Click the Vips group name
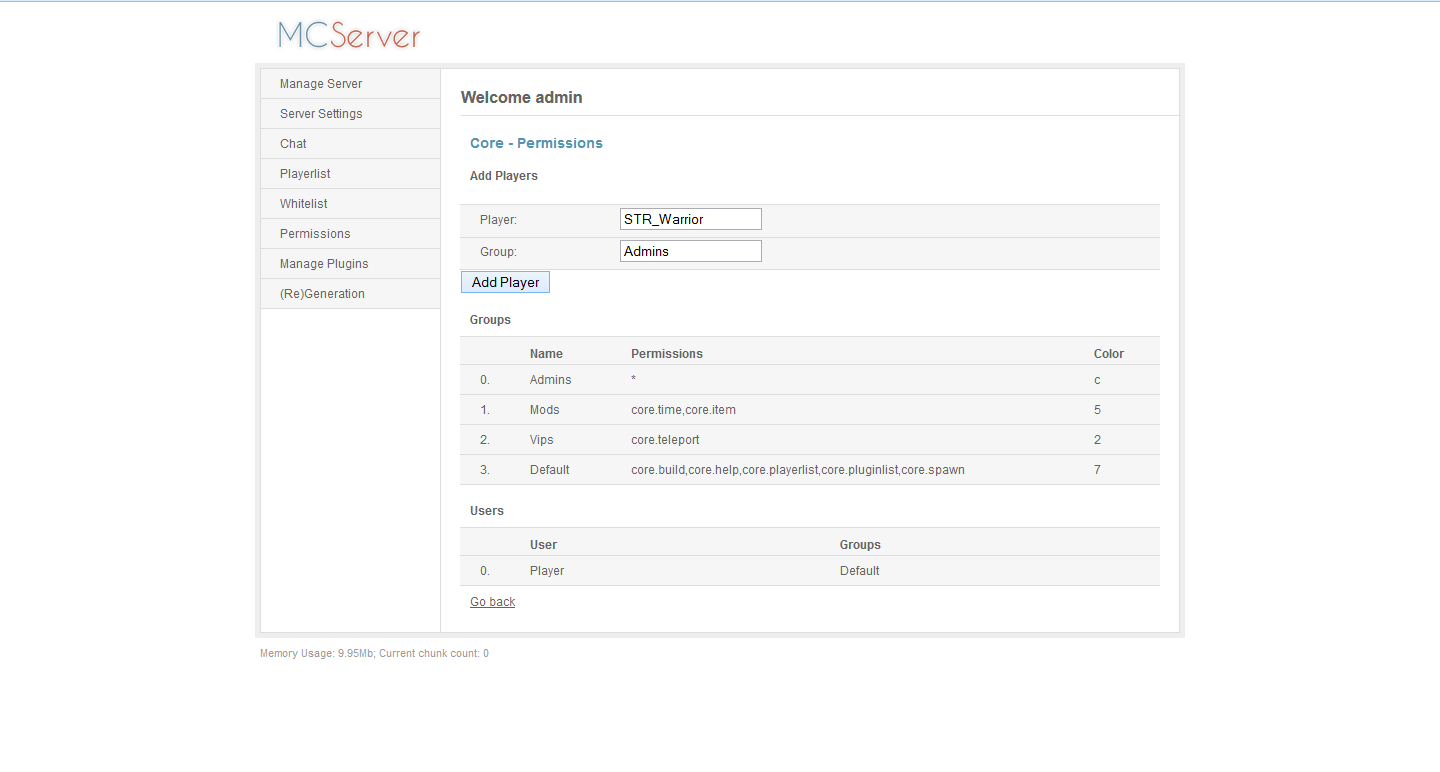Viewport: 1440px width, 772px height. pyautogui.click(x=541, y=440)
